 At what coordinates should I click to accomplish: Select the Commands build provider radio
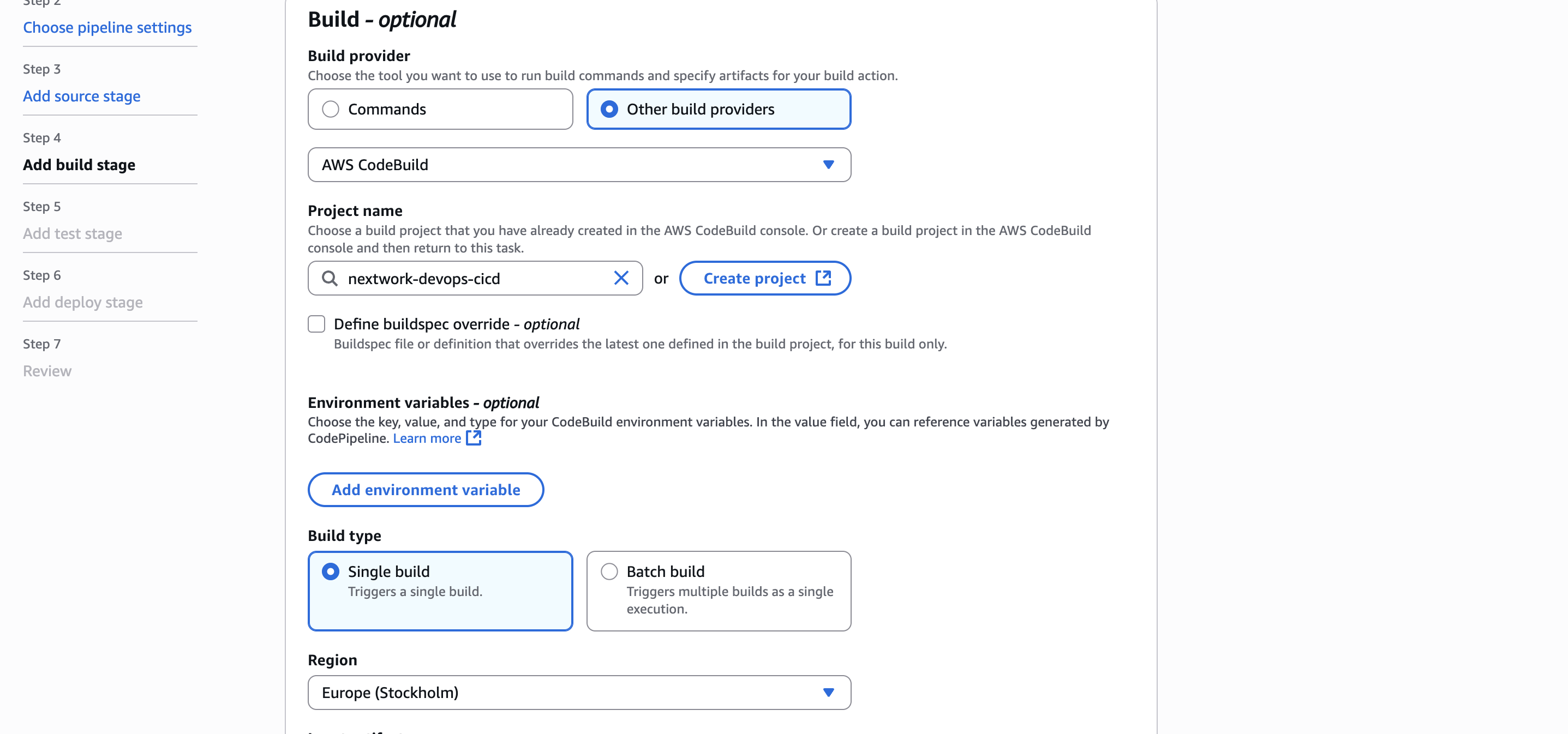pyautogui.click(x=331, y=109)
